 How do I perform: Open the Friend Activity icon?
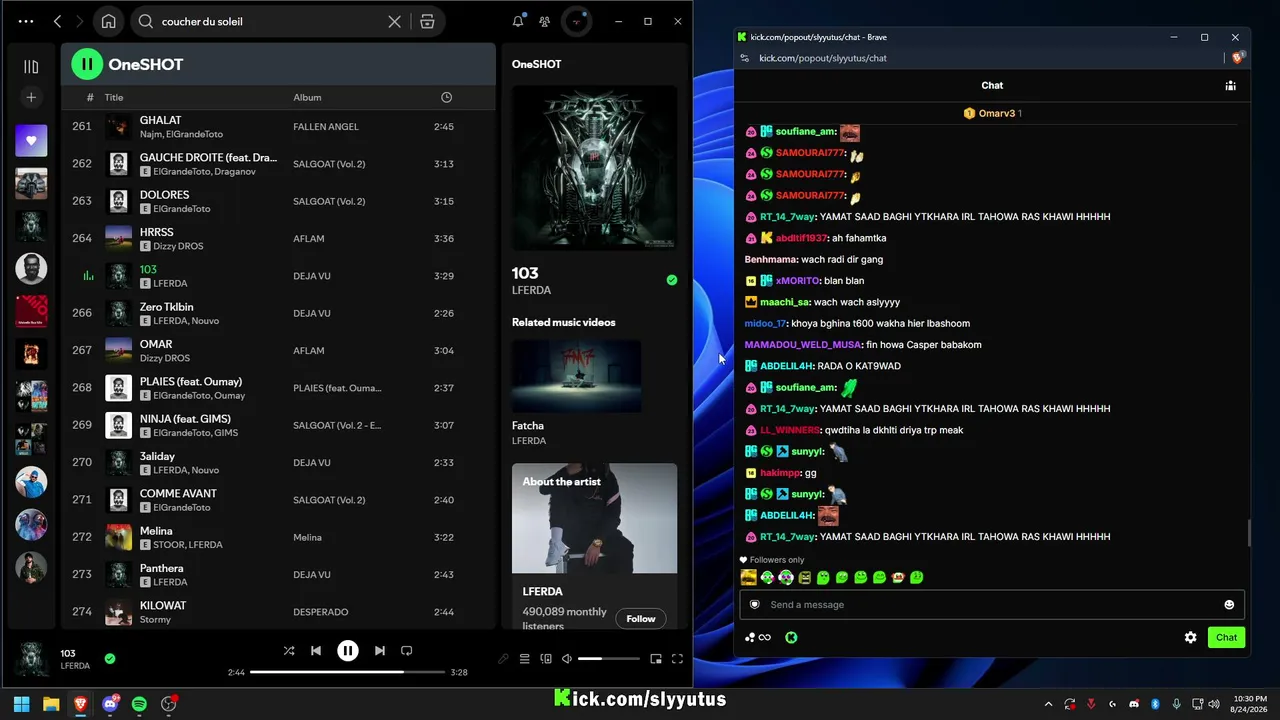coord(544,21)
